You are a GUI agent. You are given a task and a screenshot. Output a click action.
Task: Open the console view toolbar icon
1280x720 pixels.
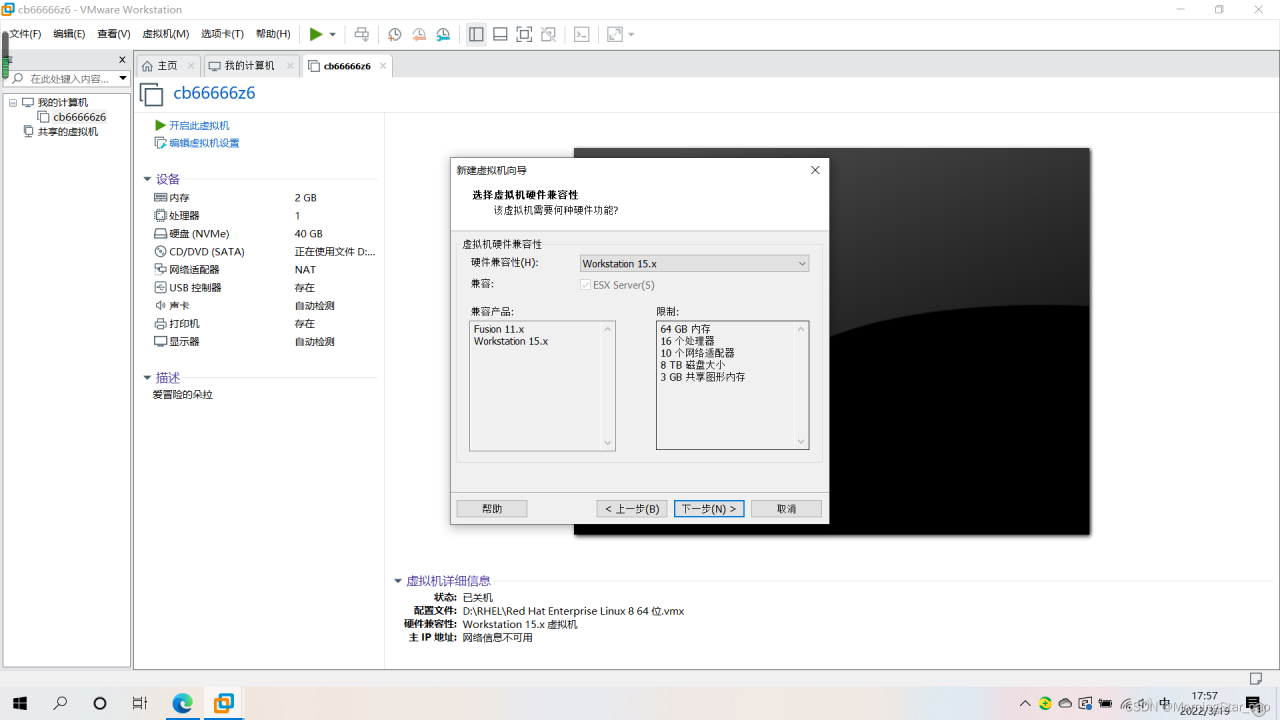pos(581,35)
